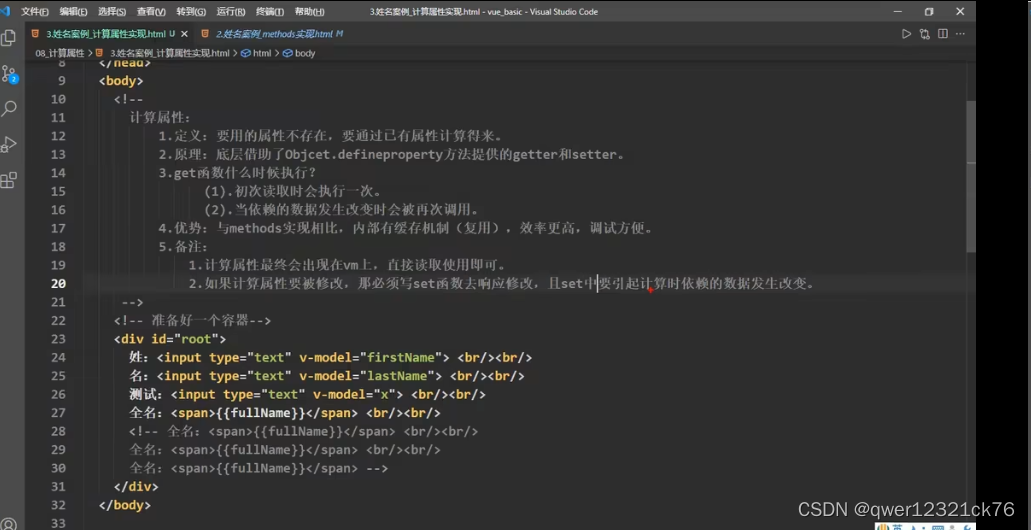Open the Extensions view
The image size is (1031, 530).
click(x=9, y=180)
